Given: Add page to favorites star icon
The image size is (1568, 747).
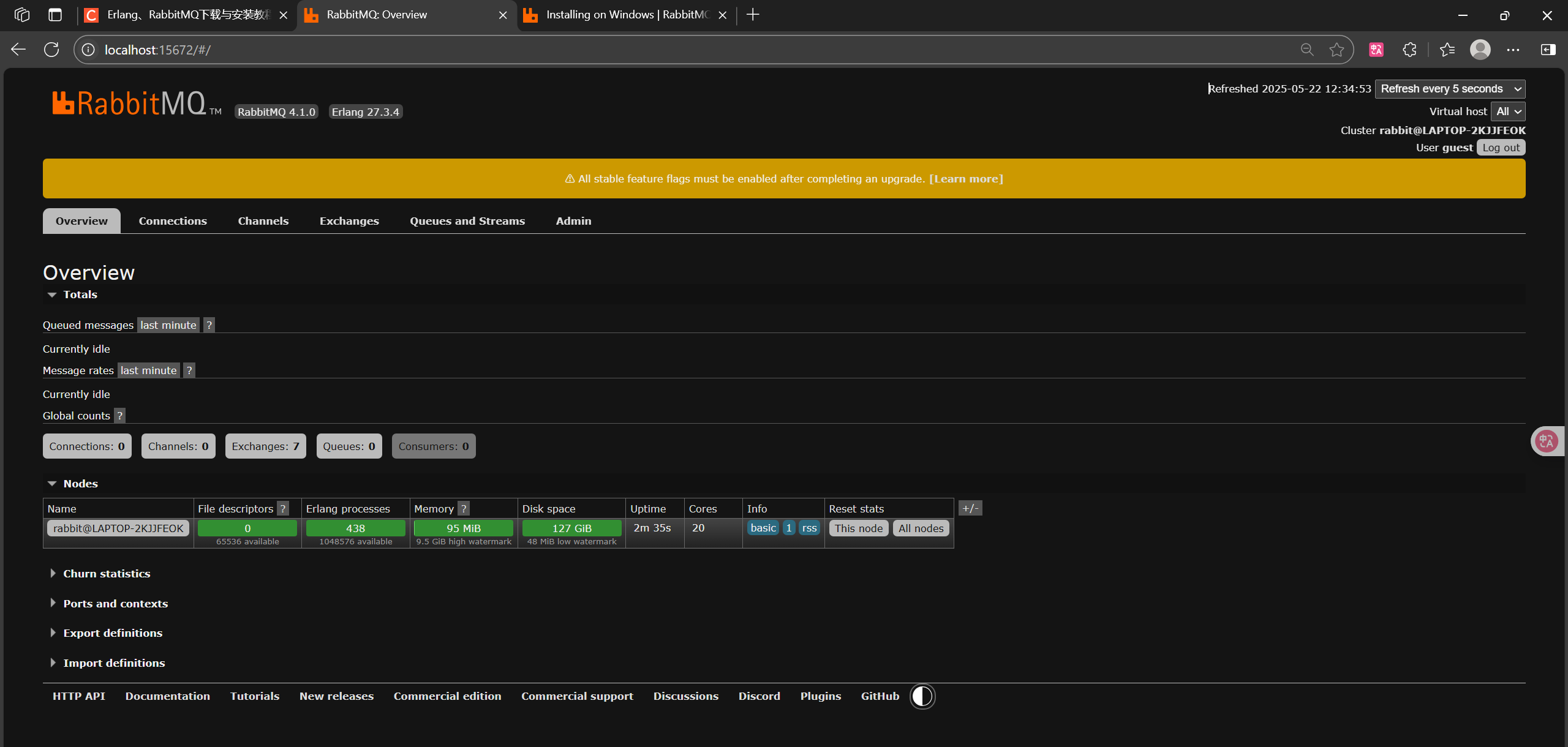Looking at the screenshot, I should tap(1336, 50).
